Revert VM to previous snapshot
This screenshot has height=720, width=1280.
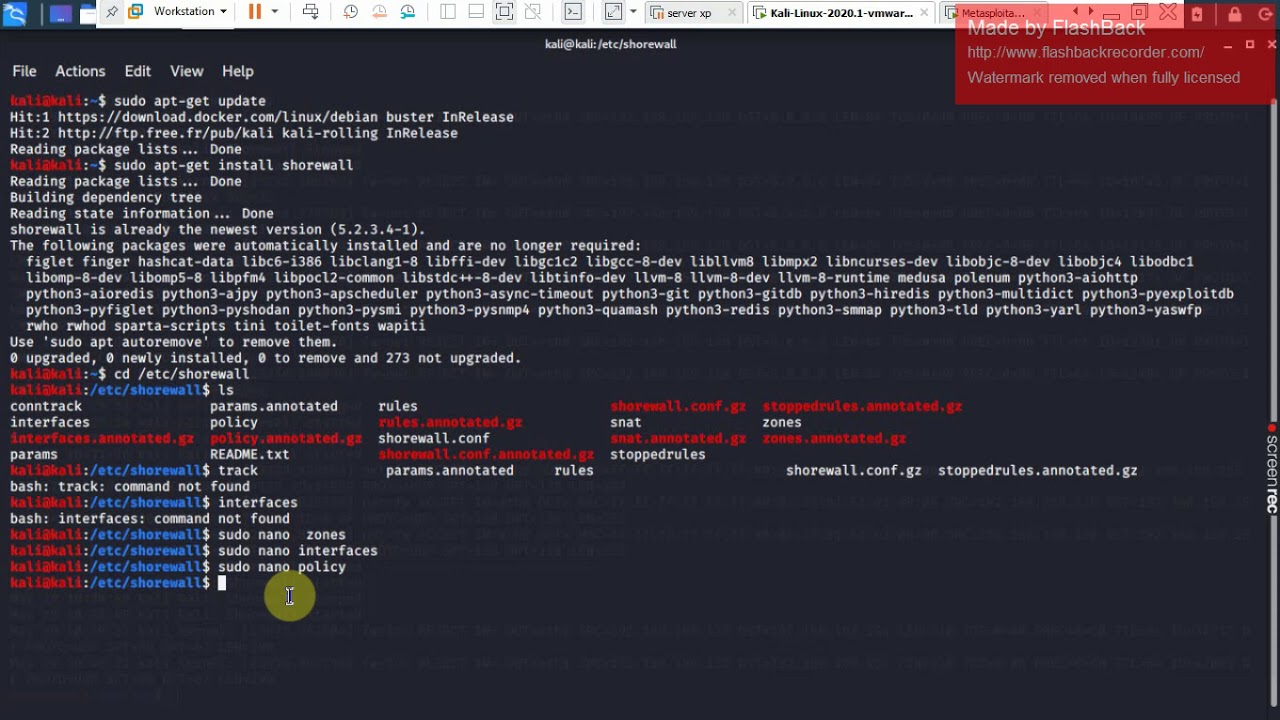(x=379, y=12)
